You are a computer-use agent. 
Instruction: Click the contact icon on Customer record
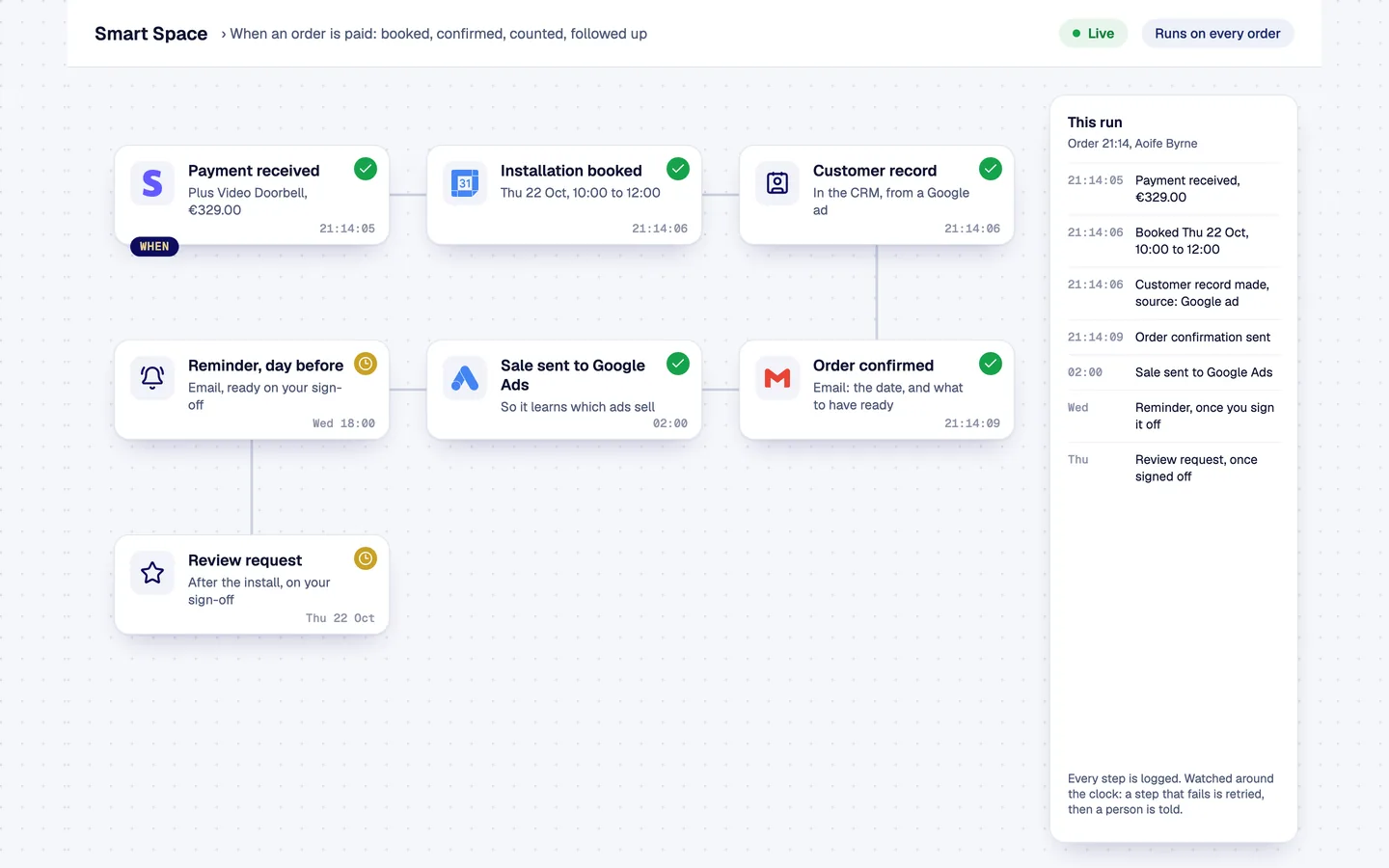coord(777,183)
